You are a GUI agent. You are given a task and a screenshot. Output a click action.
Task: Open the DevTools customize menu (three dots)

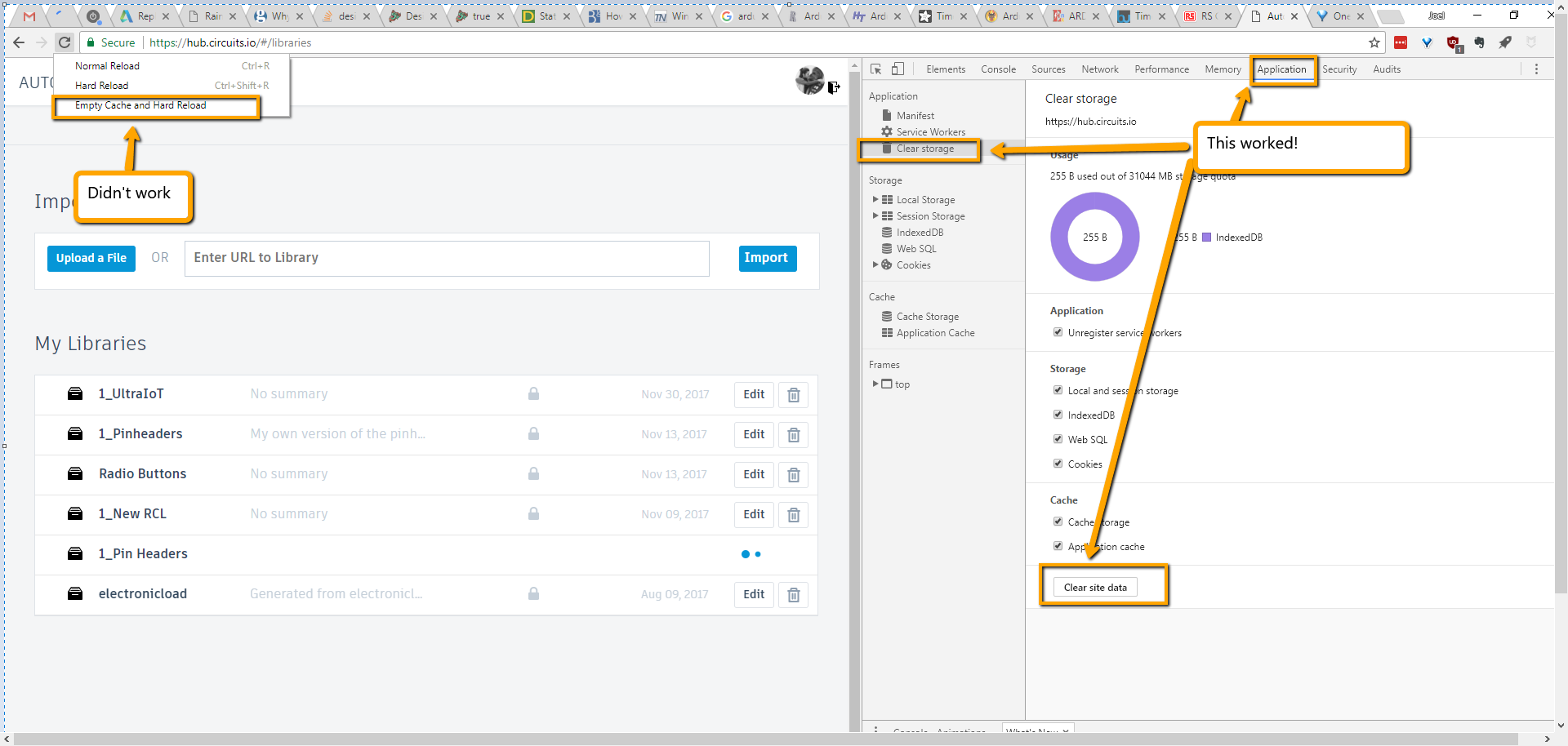coord(1536,69)
